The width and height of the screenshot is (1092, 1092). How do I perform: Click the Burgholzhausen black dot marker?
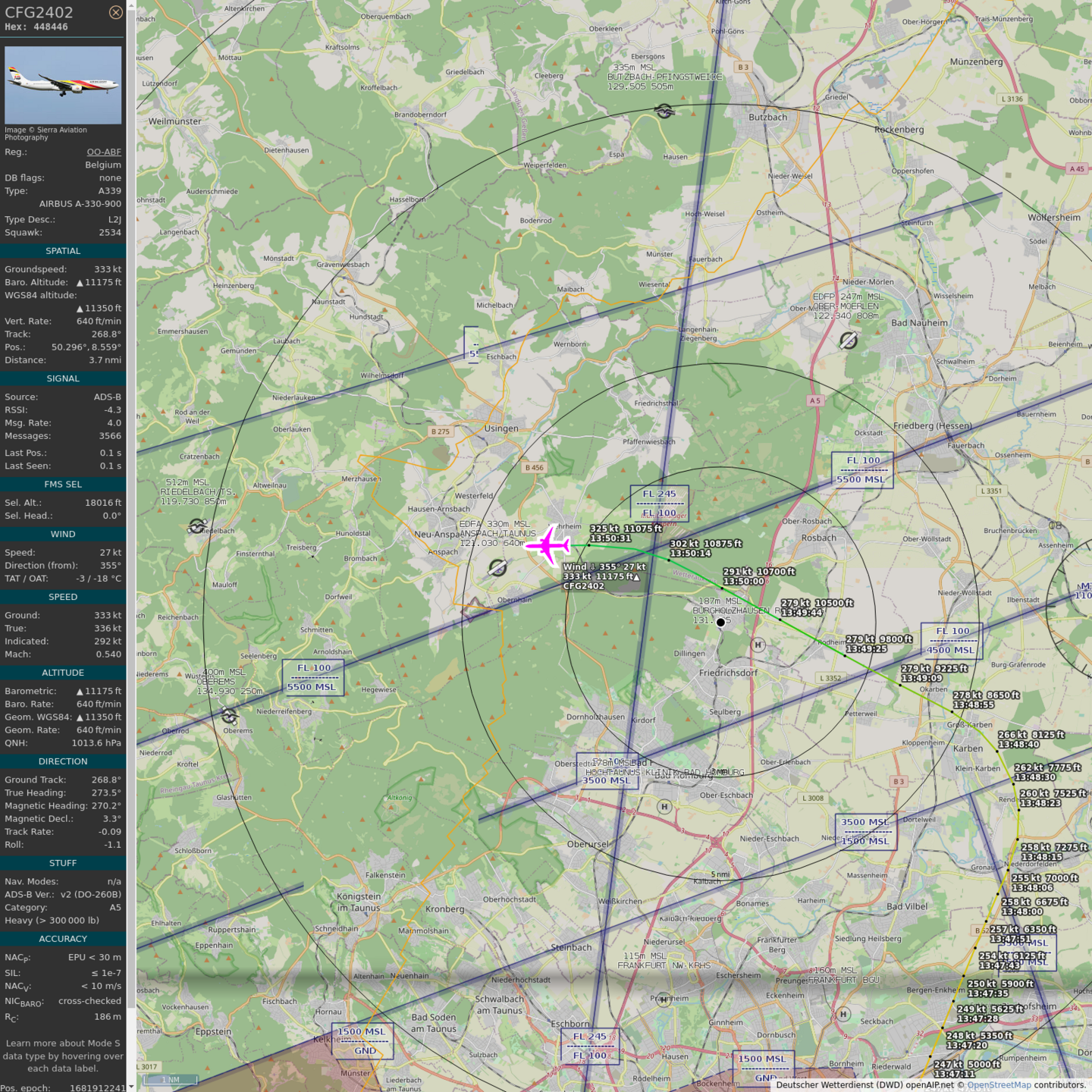pos(720,623)
